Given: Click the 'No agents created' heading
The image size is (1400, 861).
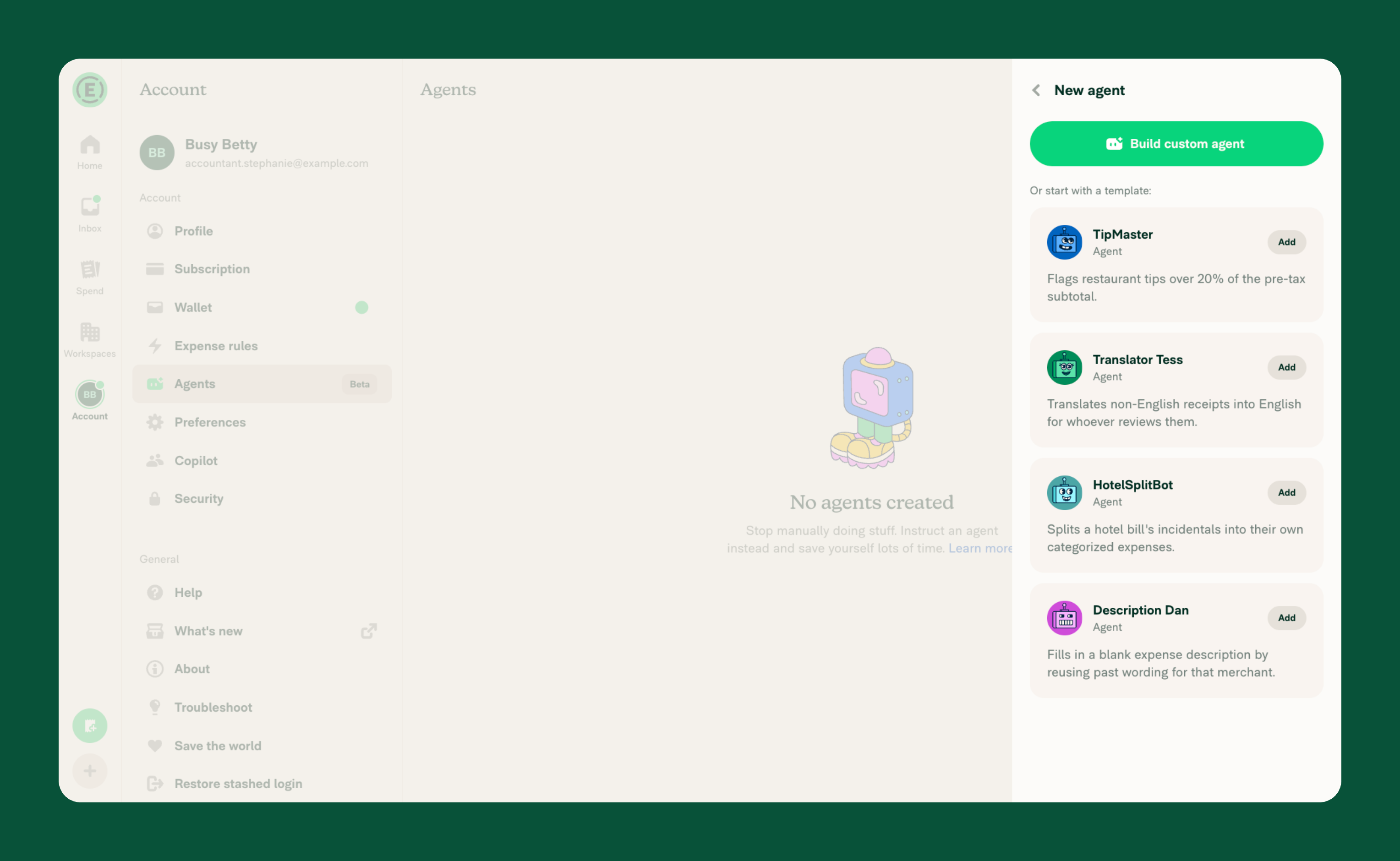Looking at the screenshot, I should 871,502.
